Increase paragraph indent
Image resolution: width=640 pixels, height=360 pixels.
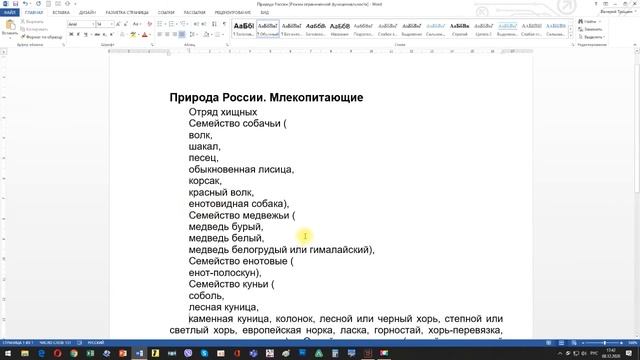click(x=204, y=24)
